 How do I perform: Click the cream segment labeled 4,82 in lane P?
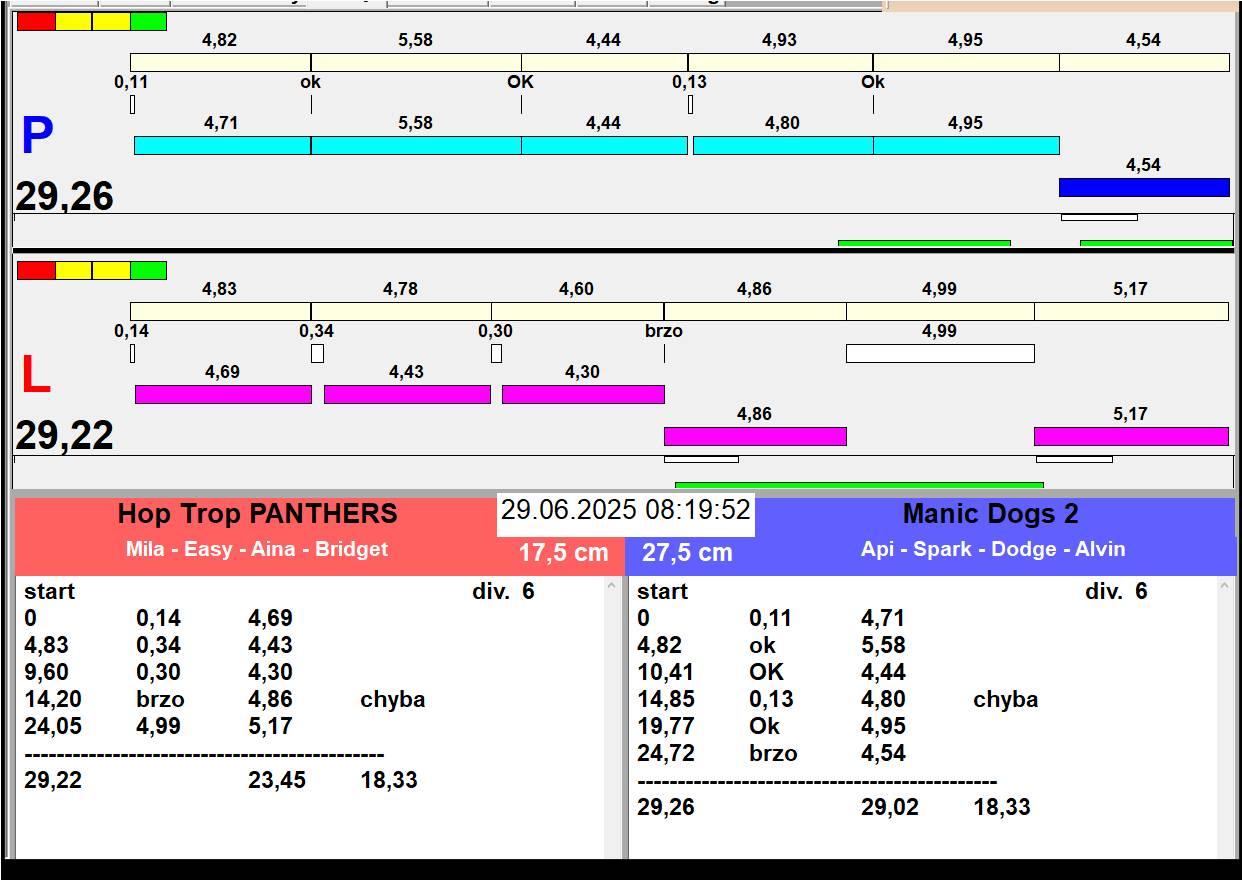click(220, 62)
